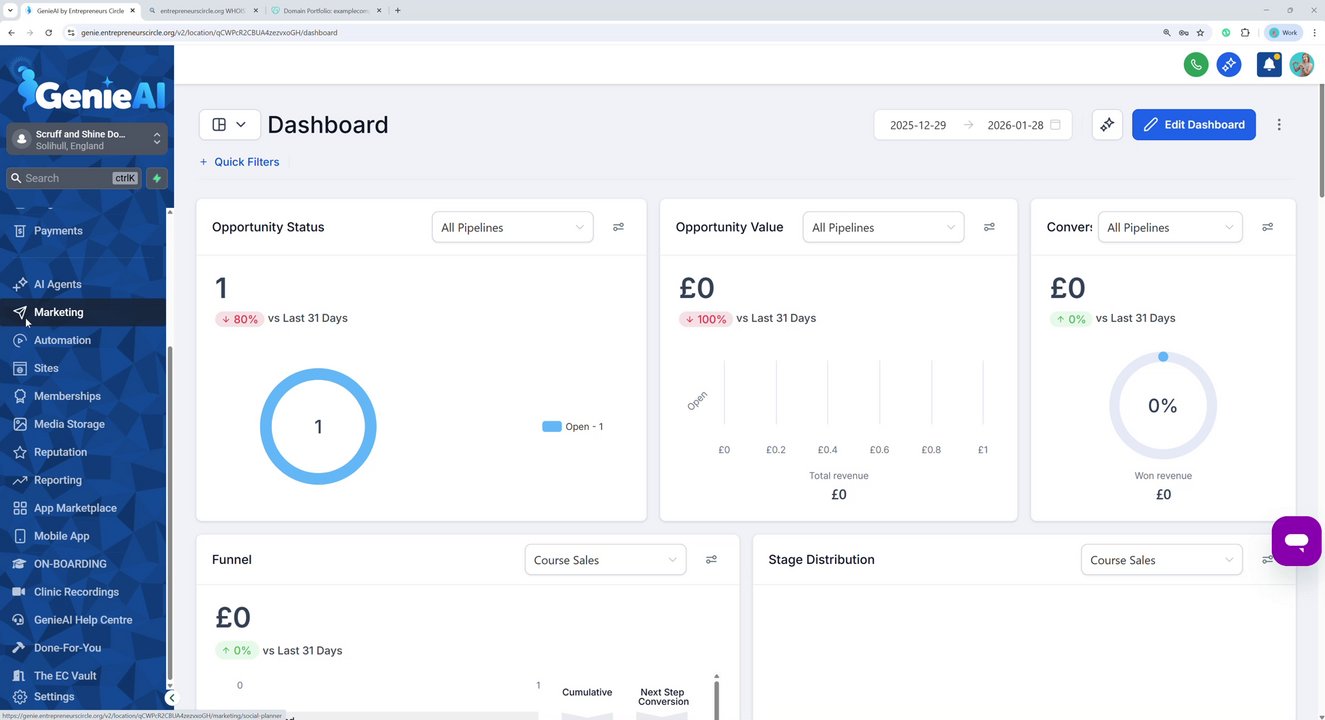Toggle the Open legend in Opportunity Status
Screen dimensions: 1325x720
click(x=573, y=426)
